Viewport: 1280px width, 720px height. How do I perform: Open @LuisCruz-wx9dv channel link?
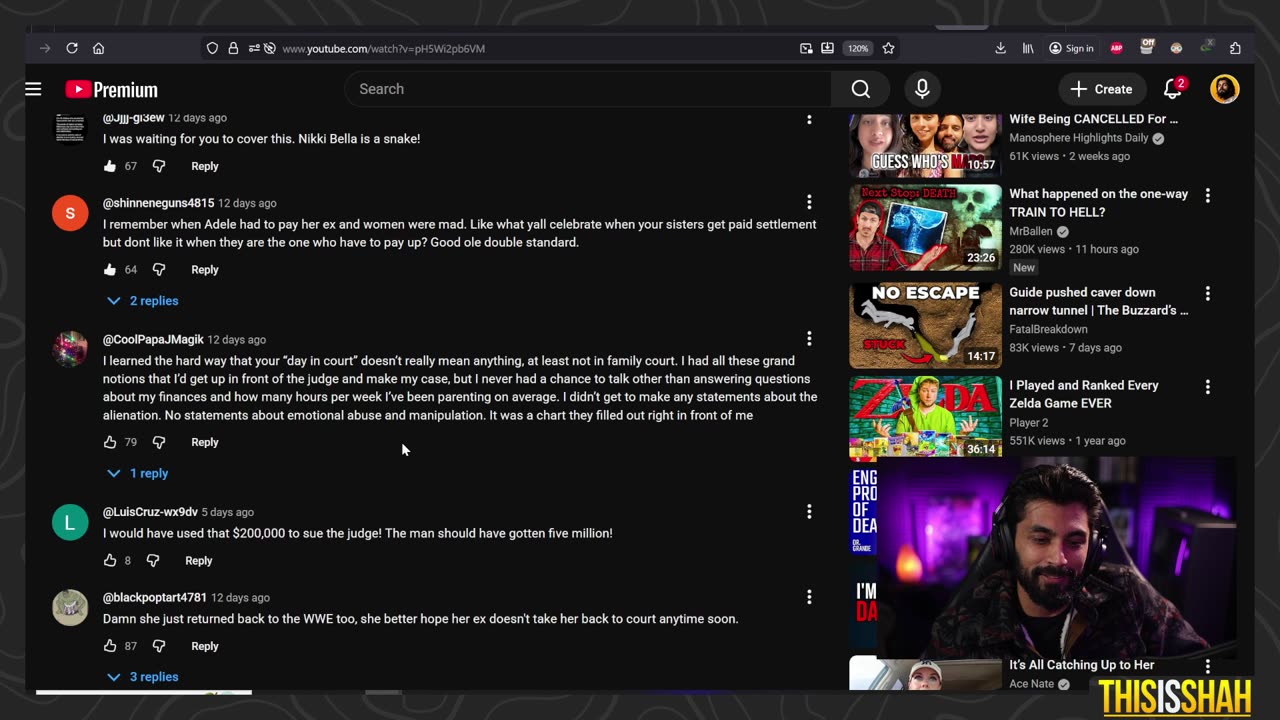point(150,512)
